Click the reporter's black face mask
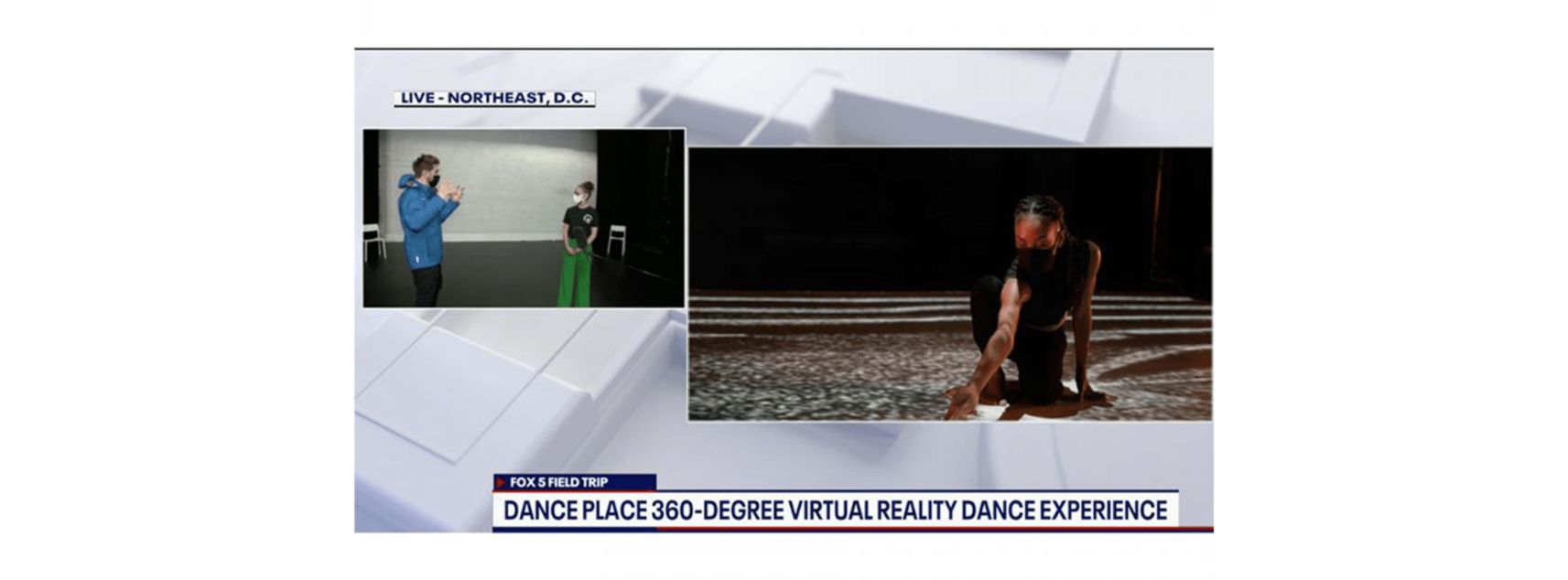 434,180
